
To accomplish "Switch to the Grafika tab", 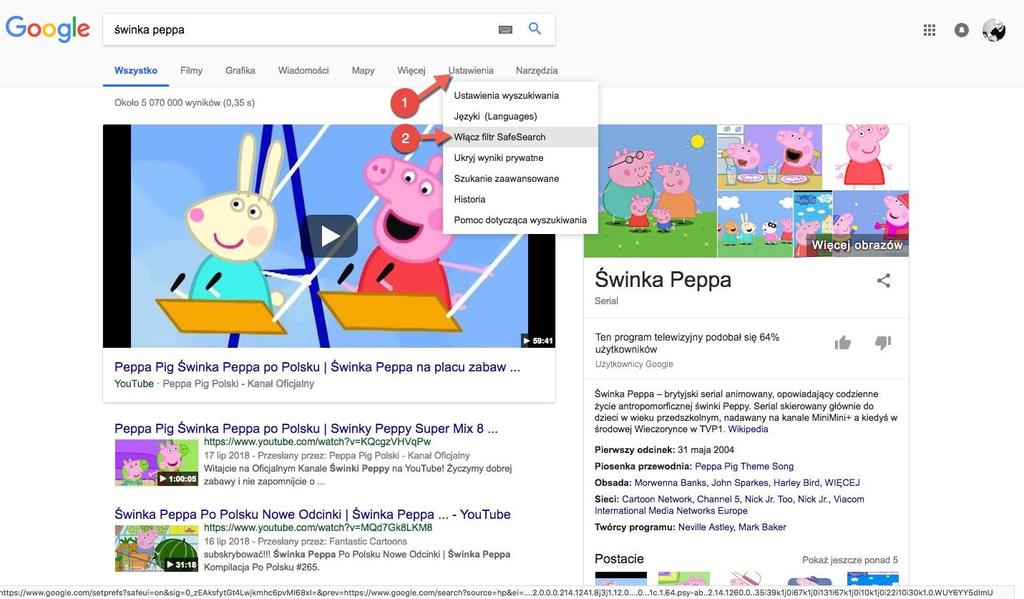I will tap(240, 71).
